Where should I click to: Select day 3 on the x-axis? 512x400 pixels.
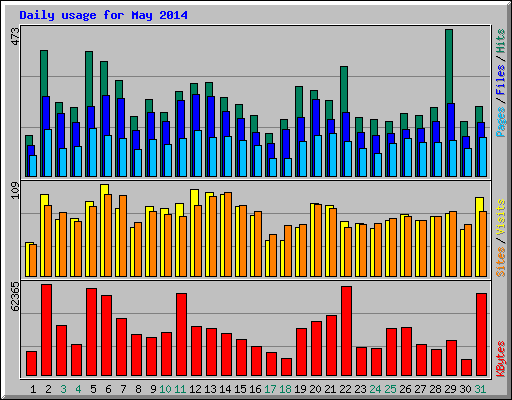pyautogui.click(x=63, y=389)
